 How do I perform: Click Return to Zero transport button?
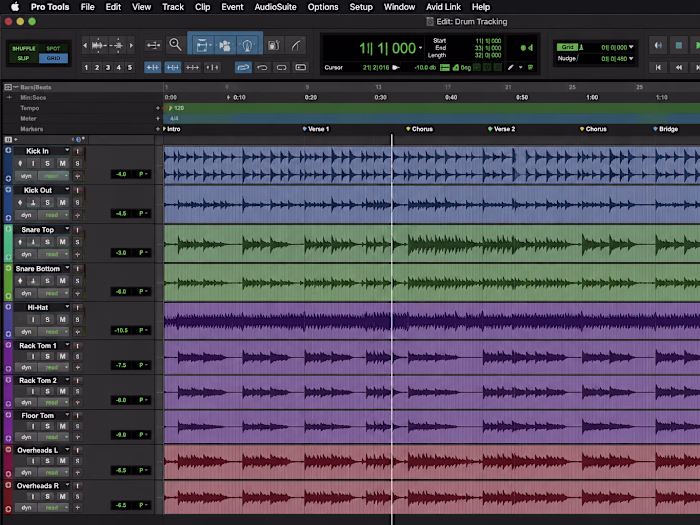(x=658, y=67)
